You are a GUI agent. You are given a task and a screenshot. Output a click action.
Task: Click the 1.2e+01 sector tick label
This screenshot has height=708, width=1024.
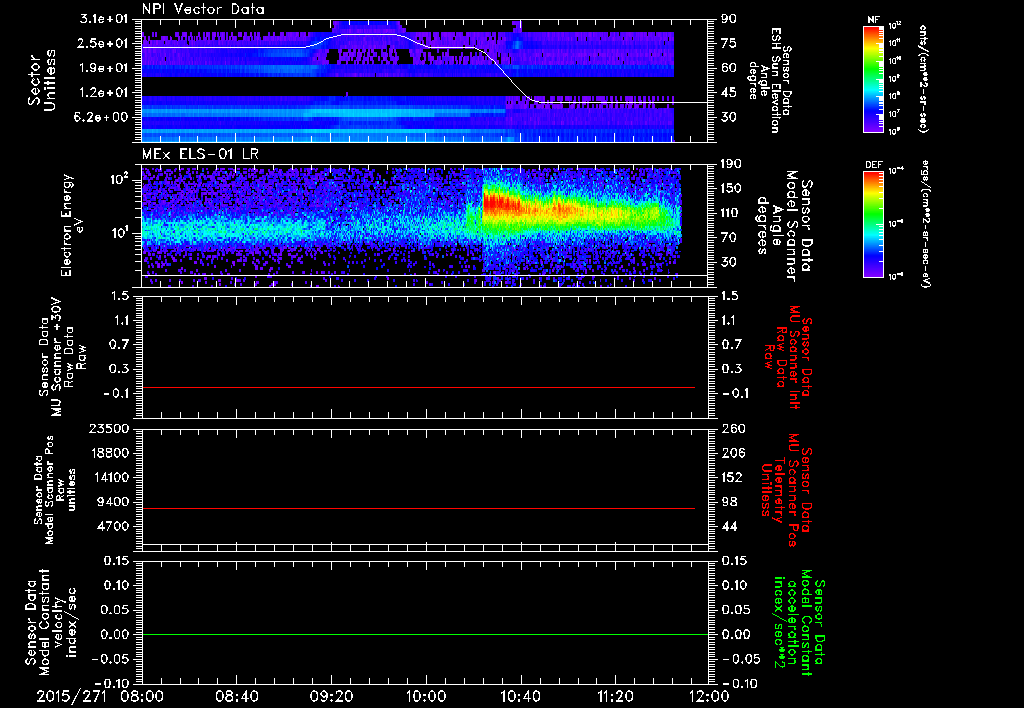(x=103, y=93)
